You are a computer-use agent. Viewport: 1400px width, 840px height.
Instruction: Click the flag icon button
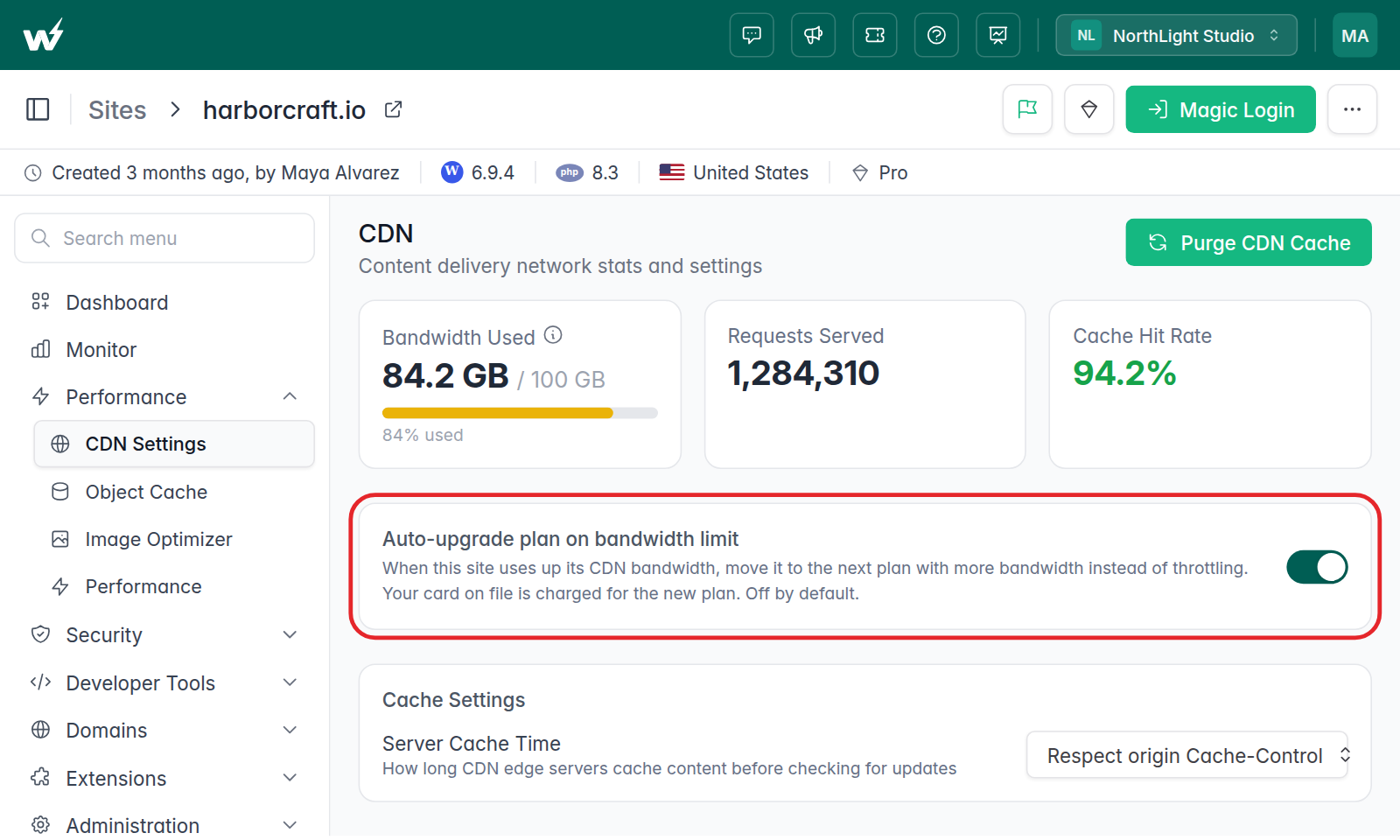pyautogui.click(x=1027, y=109)
